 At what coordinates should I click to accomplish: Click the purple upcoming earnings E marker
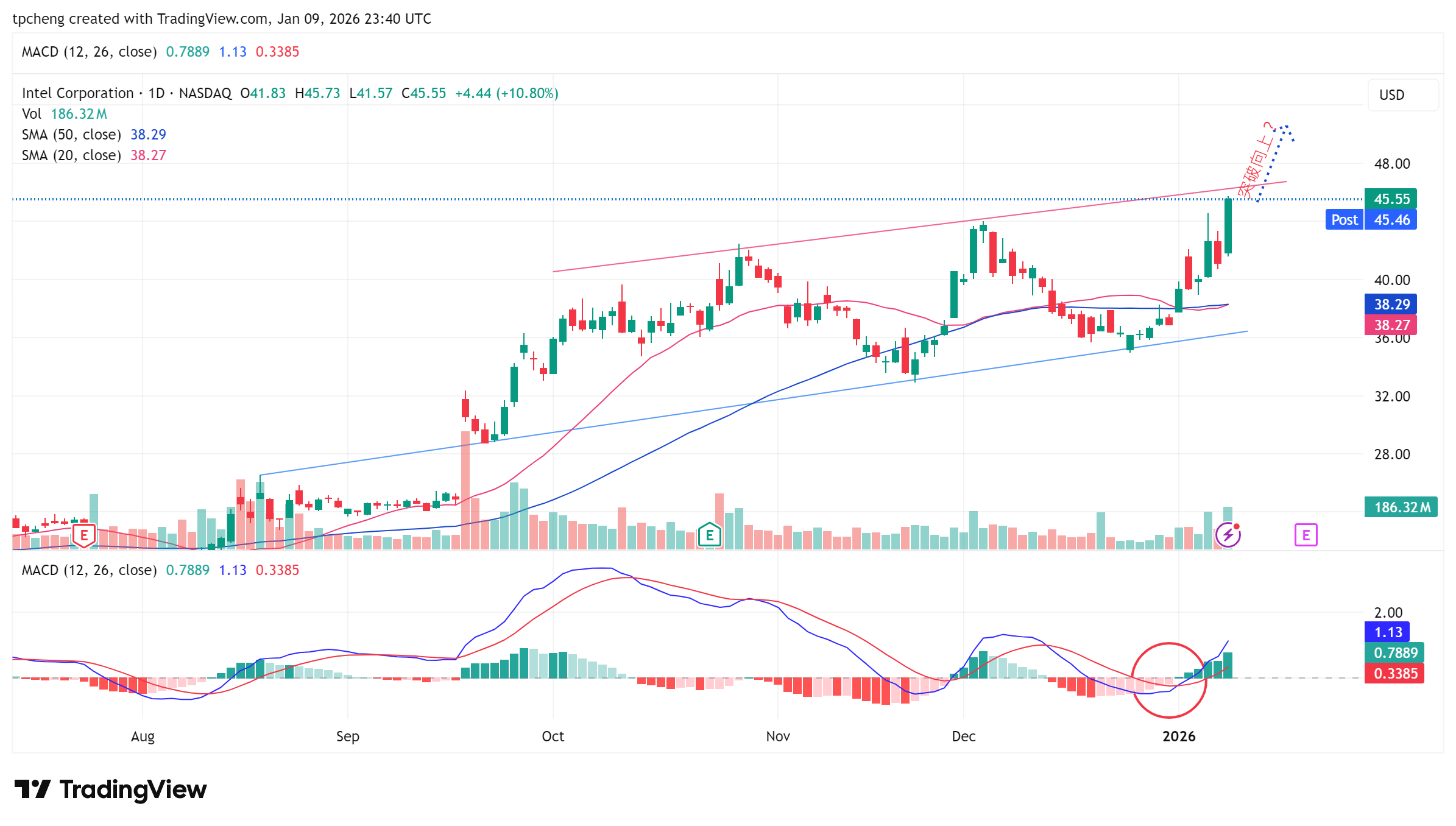pos(1306,535)
